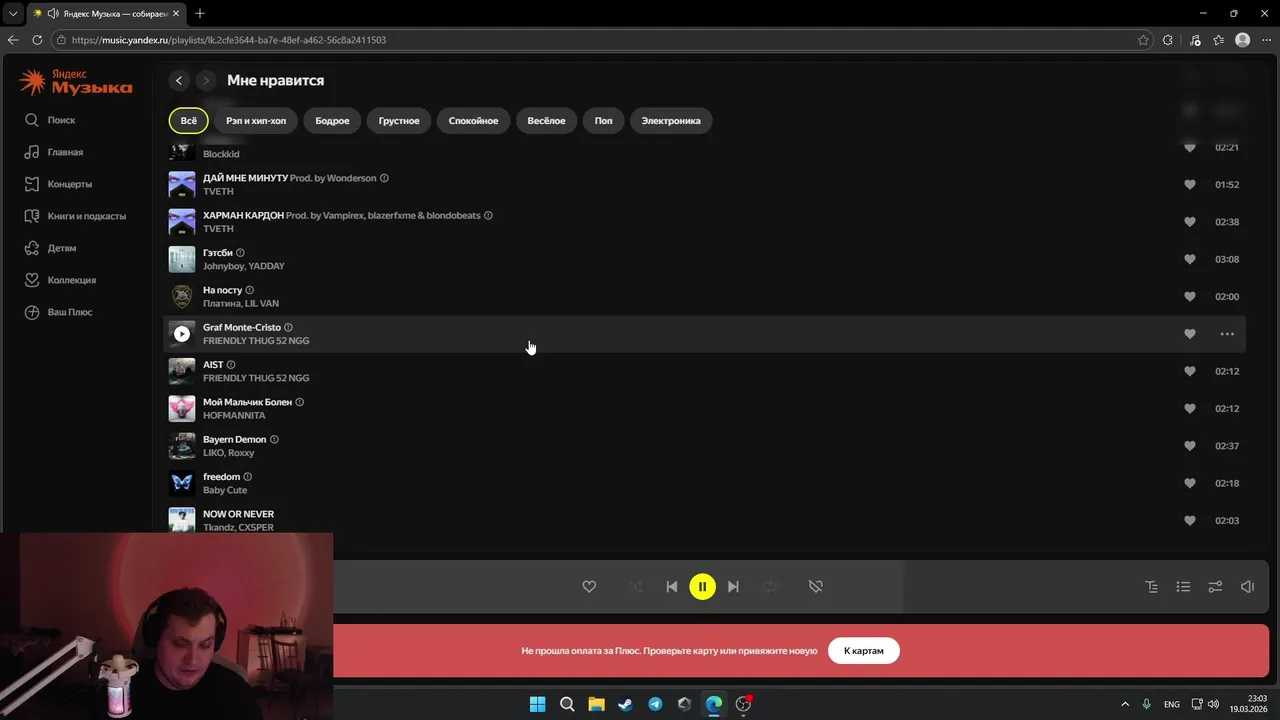Open a new browser tab
This screenshot has height=720, width=1280.
point(200,13)
